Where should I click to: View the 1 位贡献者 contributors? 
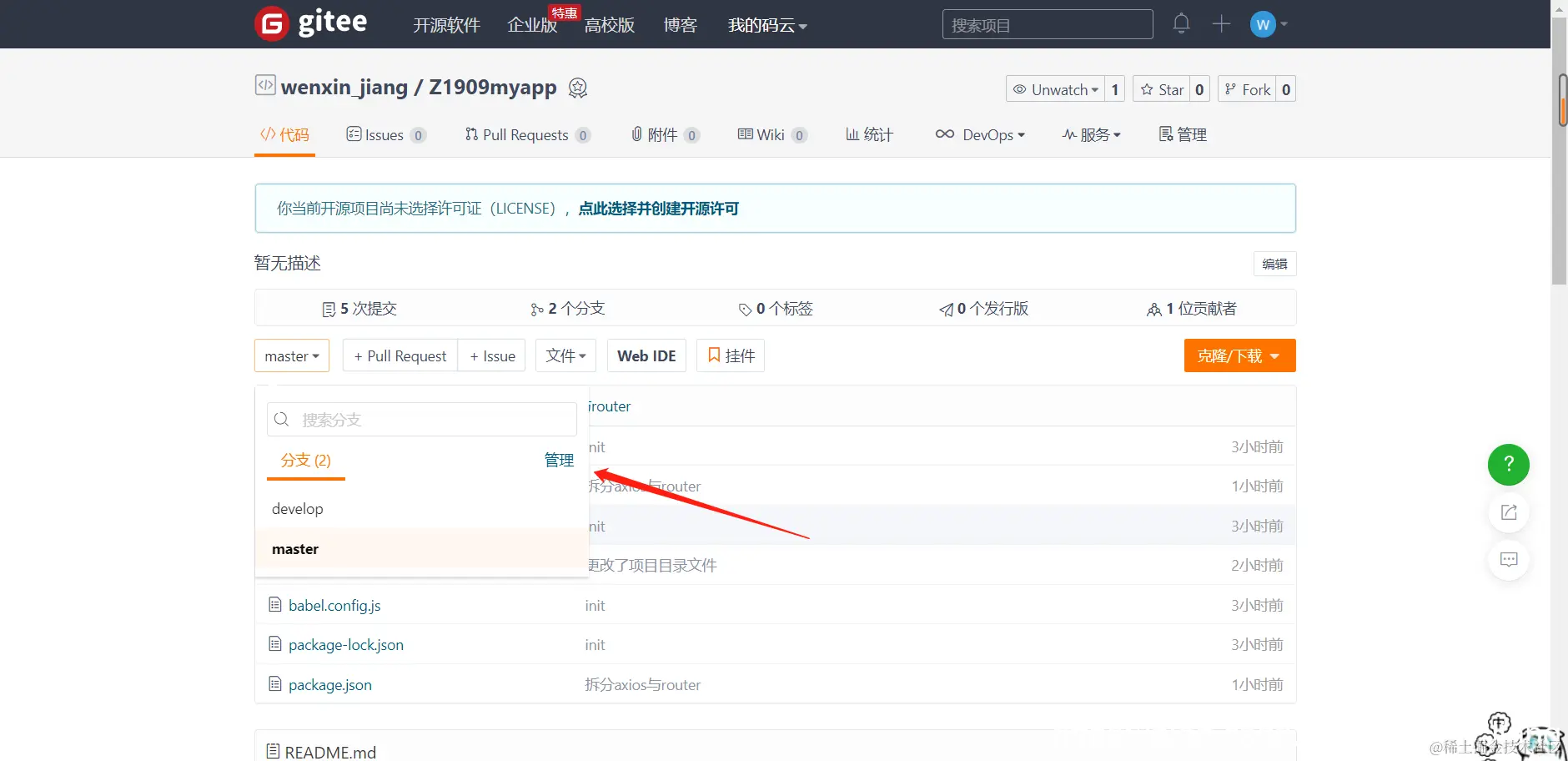(1192, 309)
